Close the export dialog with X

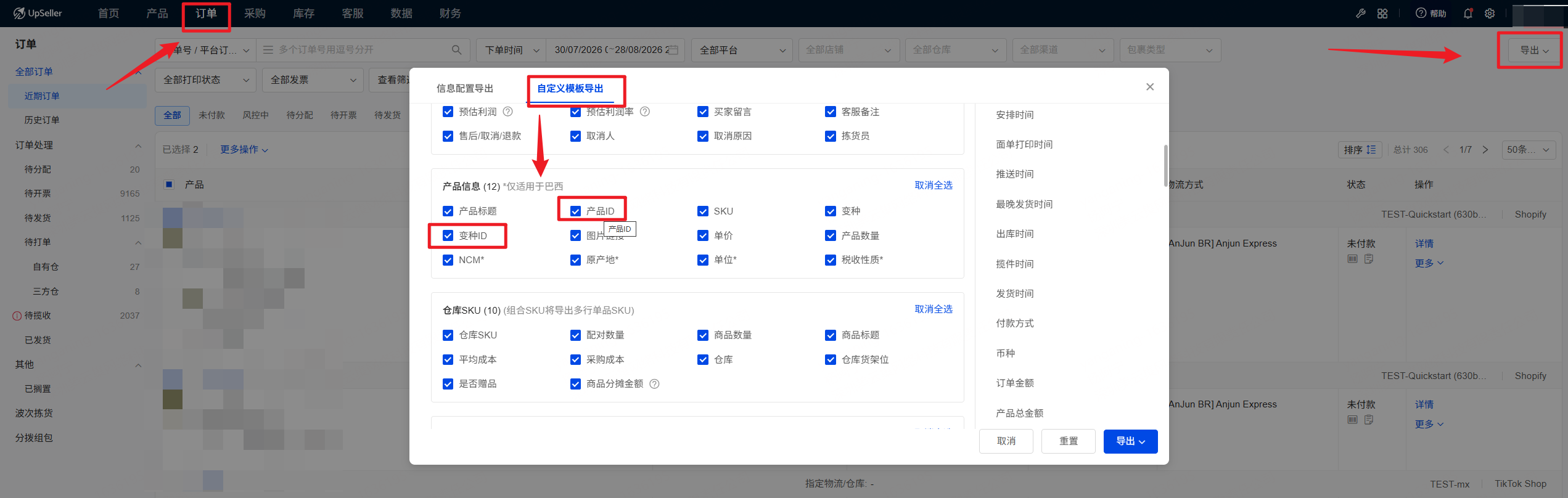(x=1150, y=87)
